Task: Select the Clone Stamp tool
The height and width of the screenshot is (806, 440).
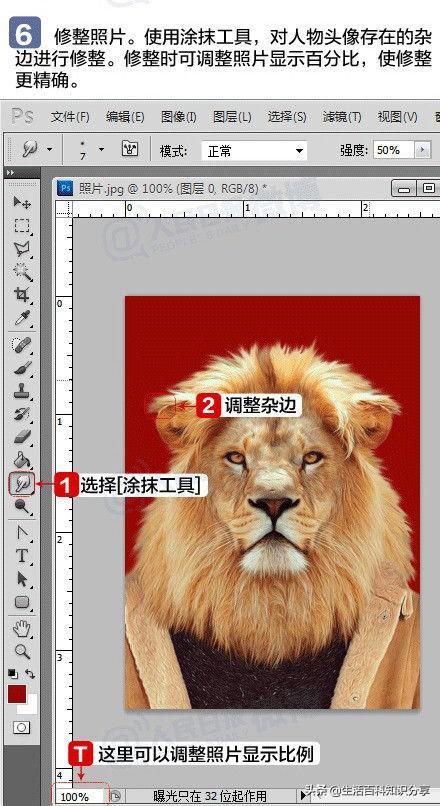Action: [x=22, y=391]
